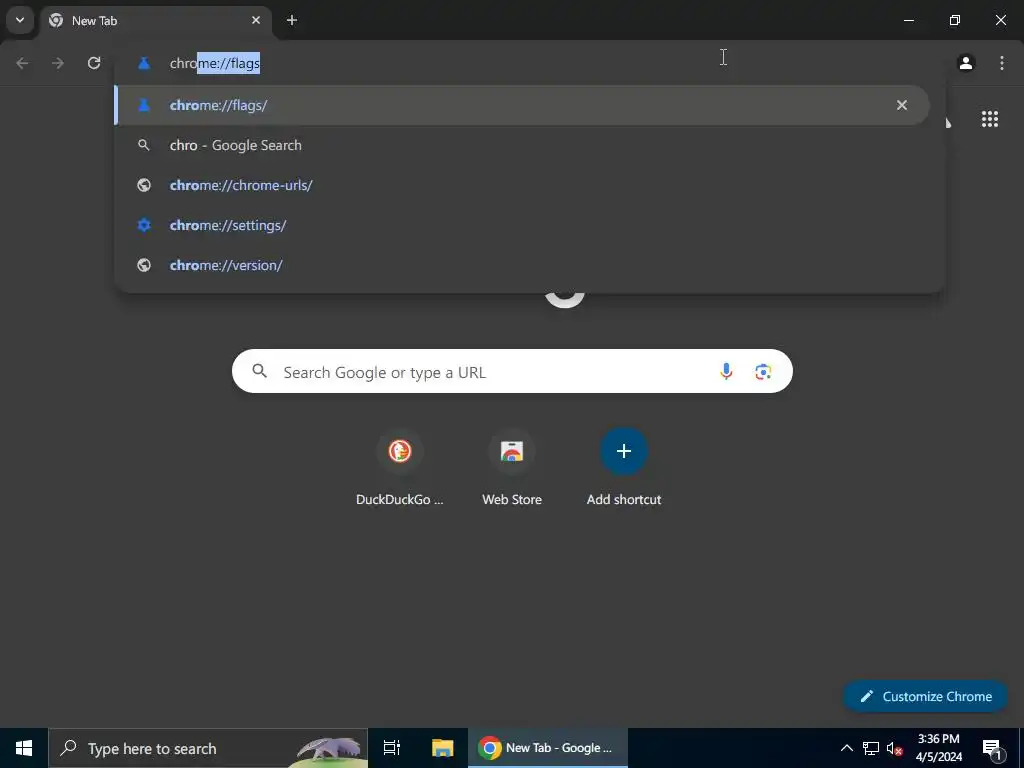Image resolution: width=1024 pixels, height=768 pixels.
Task: Open the clock showing 3:36 PM
Action: pos(938,748)
